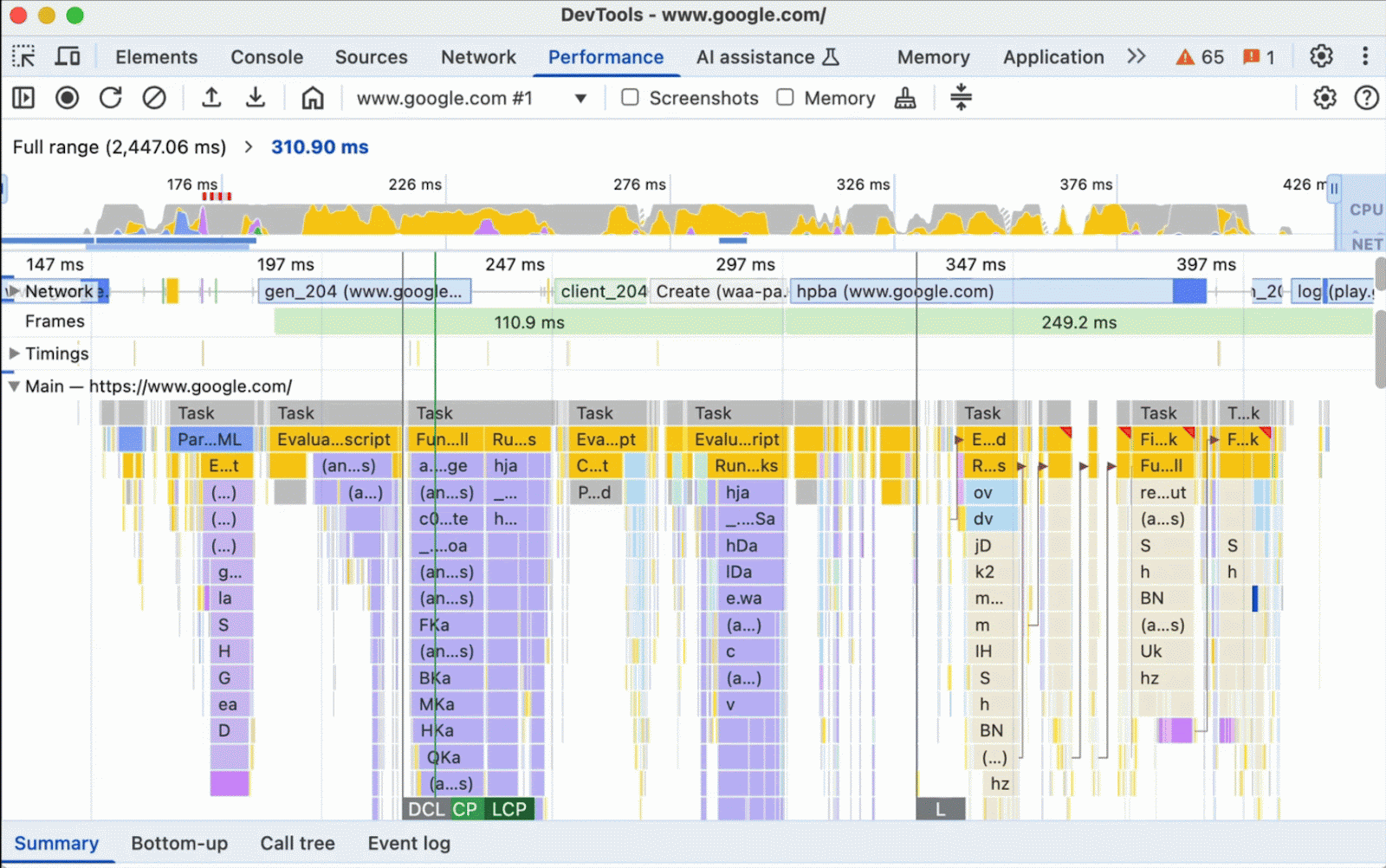1386x868 pixels.
Task: Click the issues counter showing 1
Action: click(1259, 57)
